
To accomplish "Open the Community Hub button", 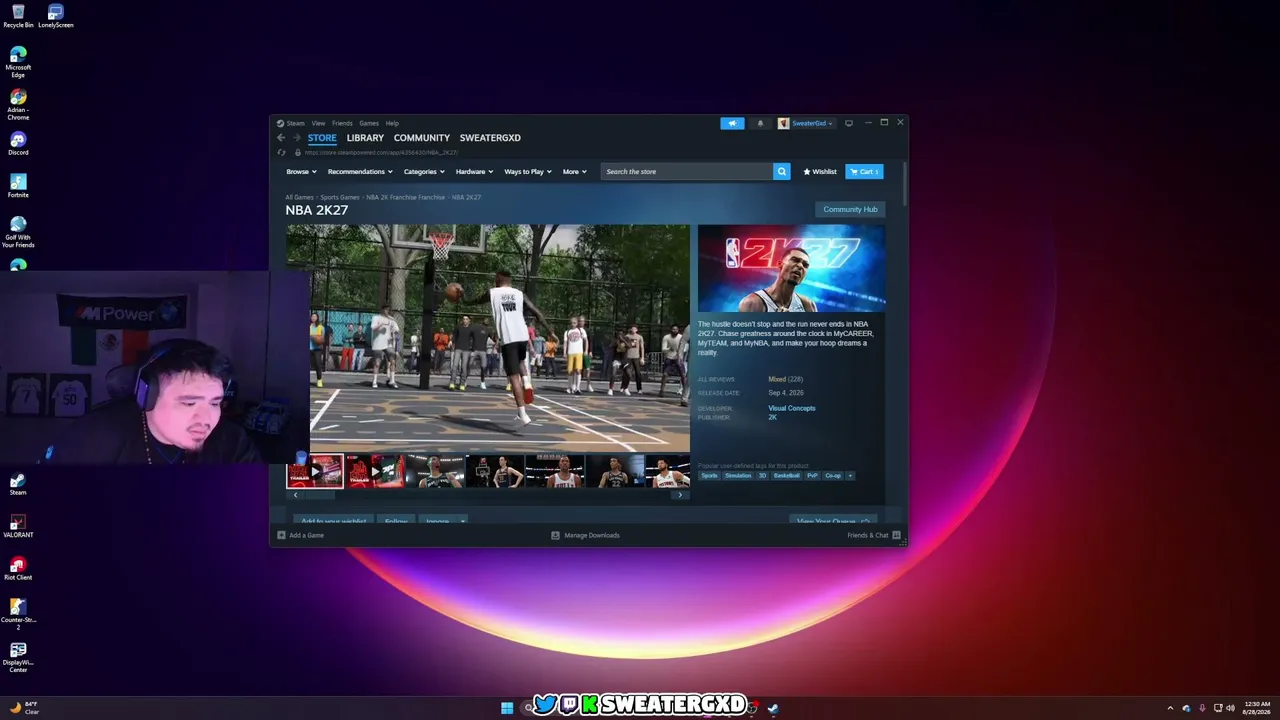I will [x=850, y=209].
